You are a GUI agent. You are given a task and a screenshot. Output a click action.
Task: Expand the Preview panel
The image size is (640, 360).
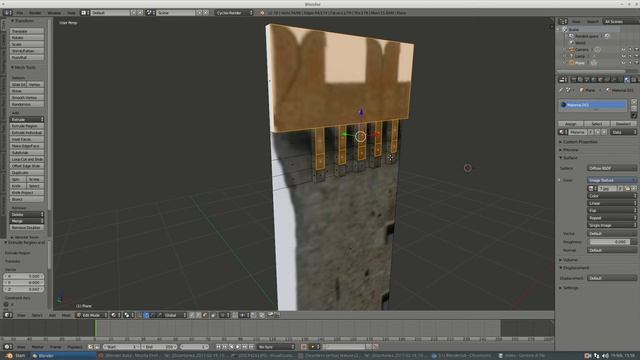click(x=570, y=150)
